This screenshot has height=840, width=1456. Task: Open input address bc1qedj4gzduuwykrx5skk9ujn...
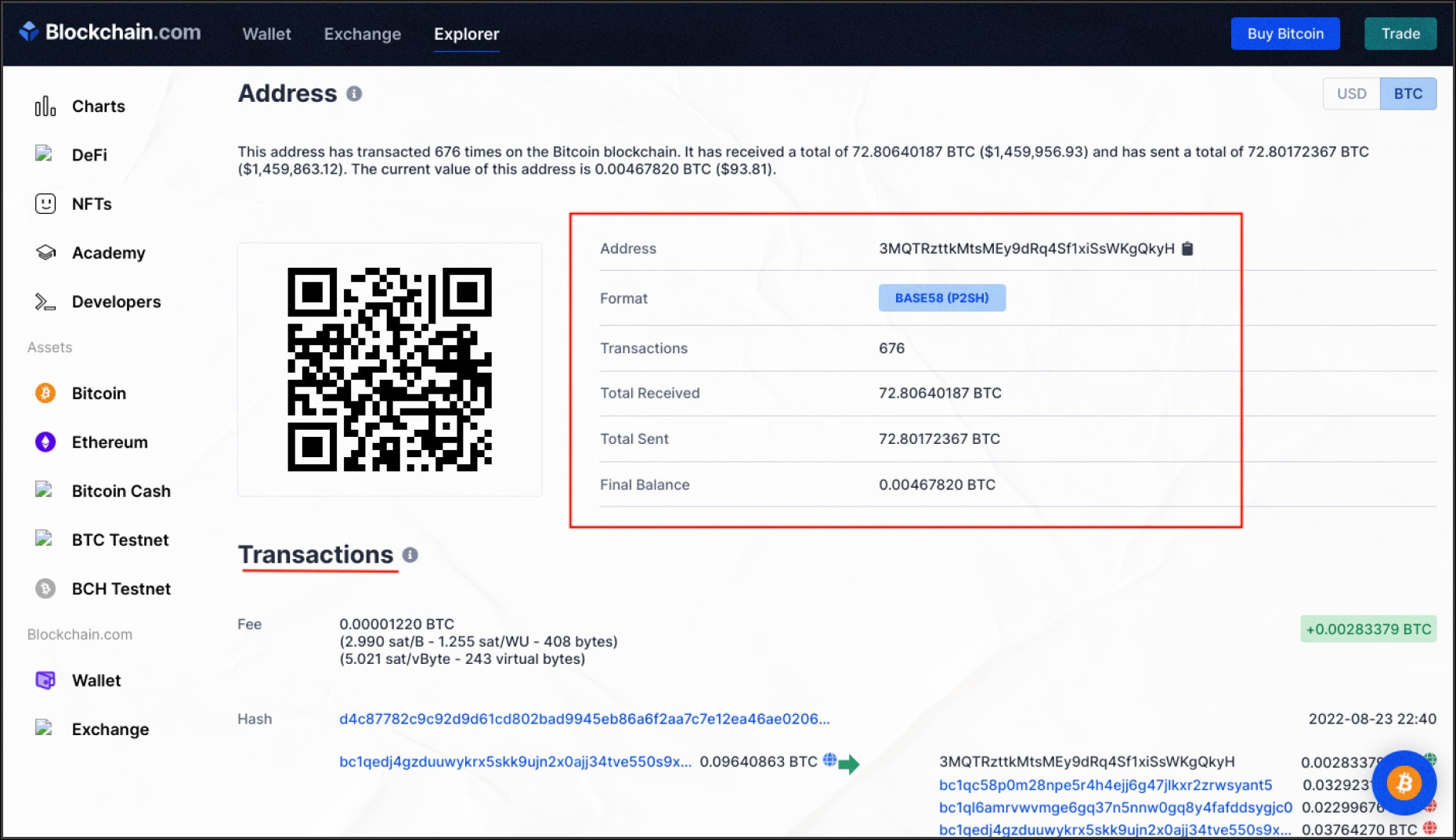[515, 762]
